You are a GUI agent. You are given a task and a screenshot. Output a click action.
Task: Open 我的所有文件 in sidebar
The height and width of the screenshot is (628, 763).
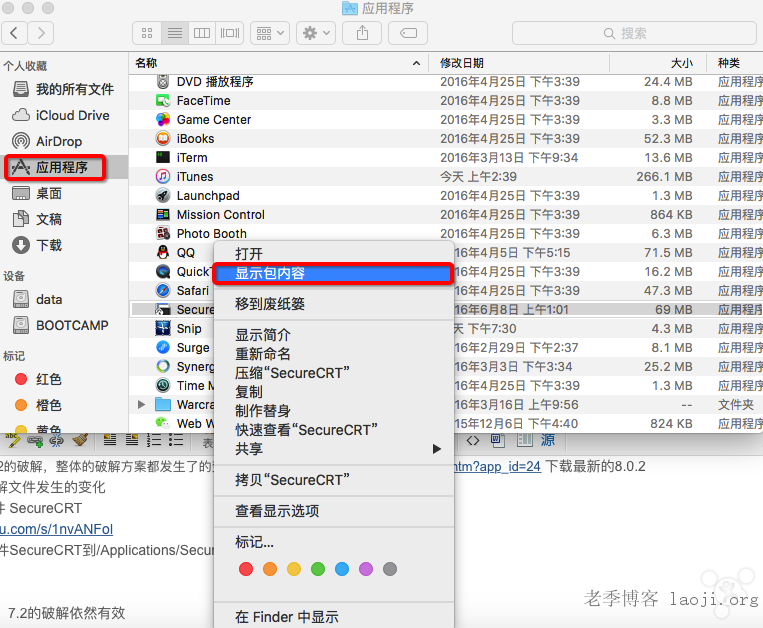pos(63,89)
